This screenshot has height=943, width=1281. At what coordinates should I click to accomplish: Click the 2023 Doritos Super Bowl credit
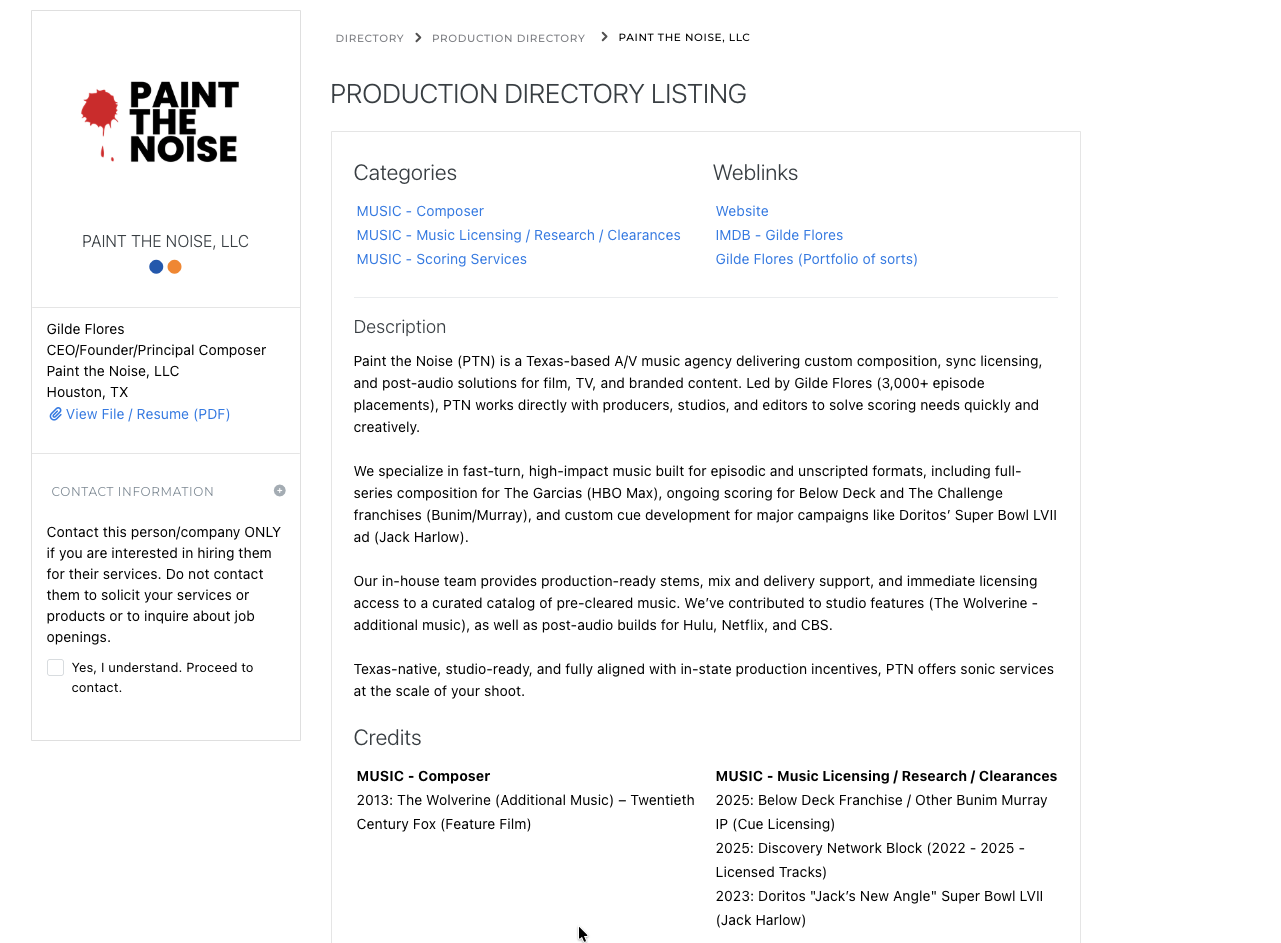[879, 908]
